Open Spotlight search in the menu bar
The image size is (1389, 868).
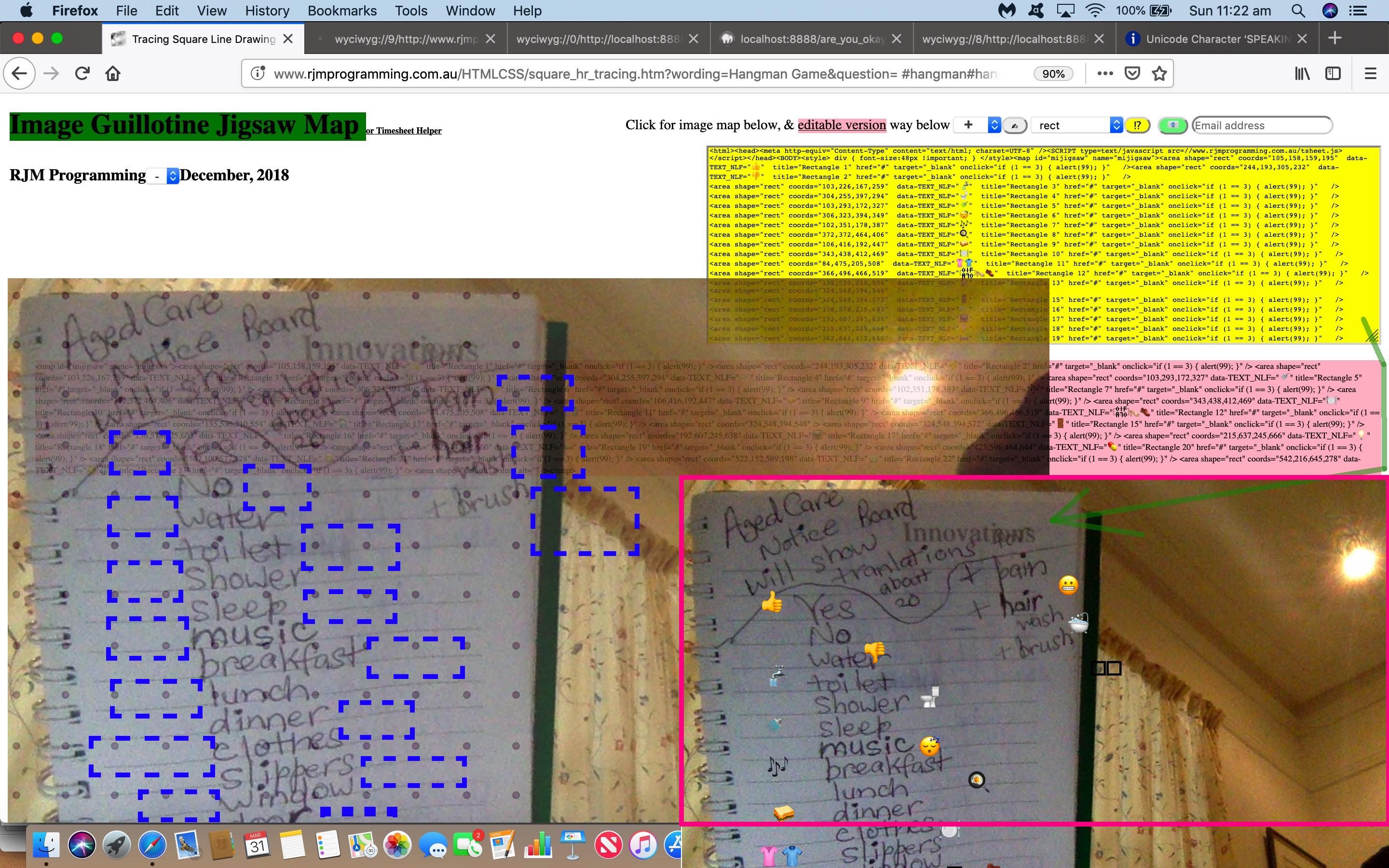[x=1298, y=10]
